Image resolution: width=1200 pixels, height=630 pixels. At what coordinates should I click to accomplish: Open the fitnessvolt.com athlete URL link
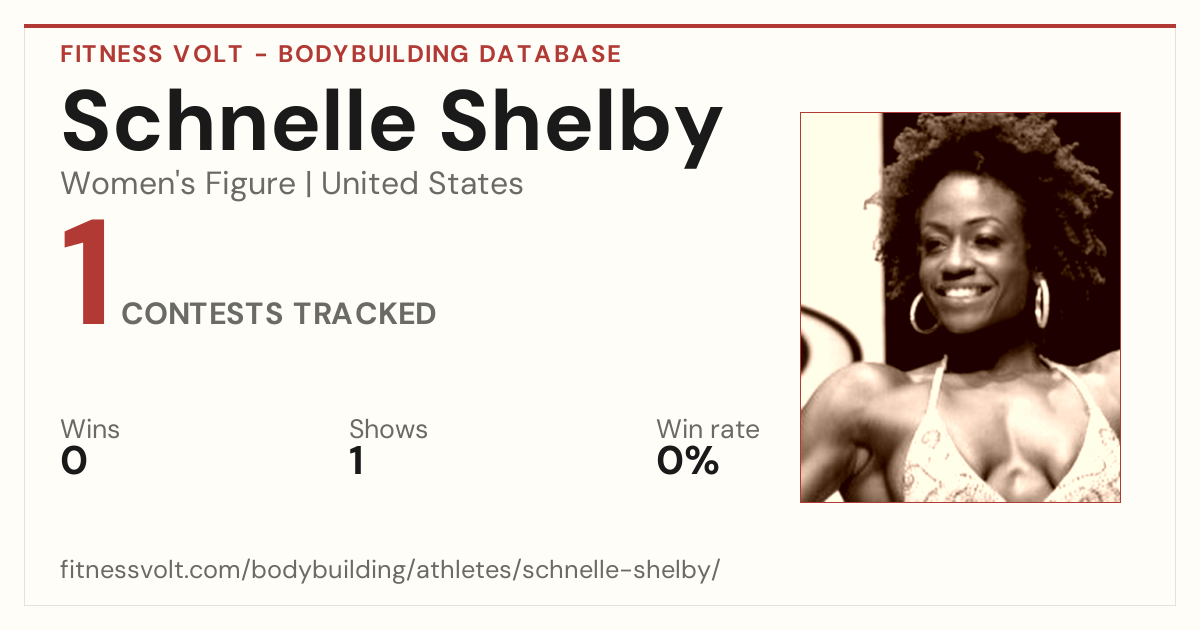pyautogui.click(x=390, y=570)
